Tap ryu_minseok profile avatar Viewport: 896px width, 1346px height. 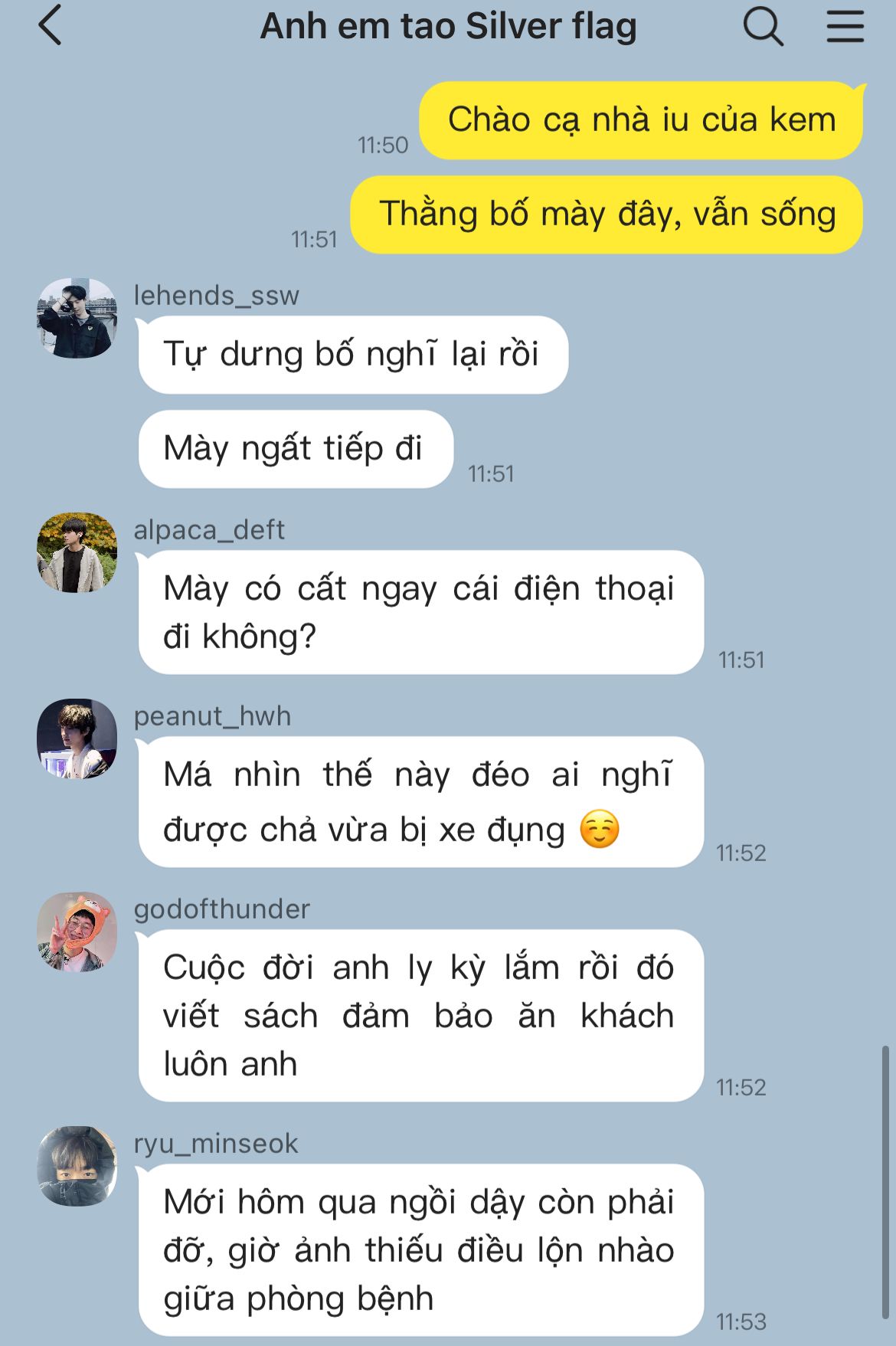tap(77, 1166)
